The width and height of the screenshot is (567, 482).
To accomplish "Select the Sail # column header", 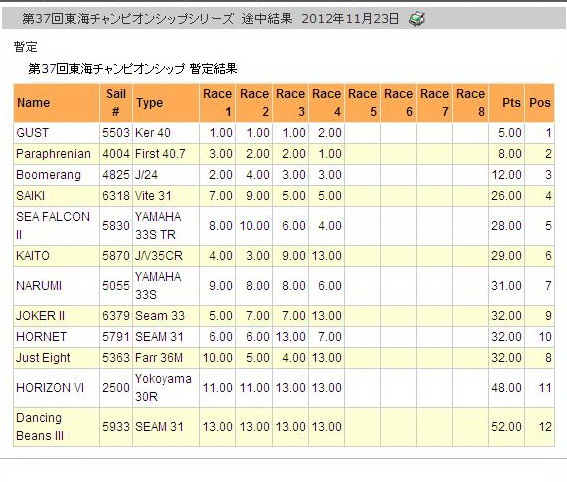I will (116, 103).
